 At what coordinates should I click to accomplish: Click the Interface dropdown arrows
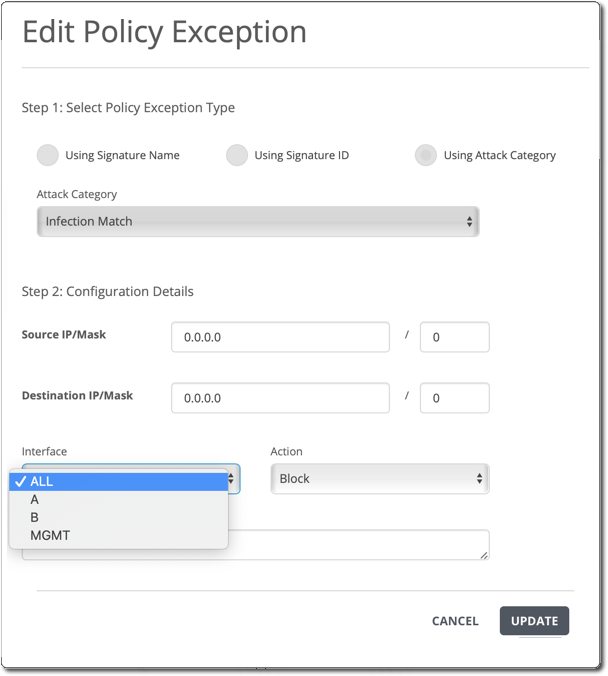pyautogui.click(x=232, y=478)
